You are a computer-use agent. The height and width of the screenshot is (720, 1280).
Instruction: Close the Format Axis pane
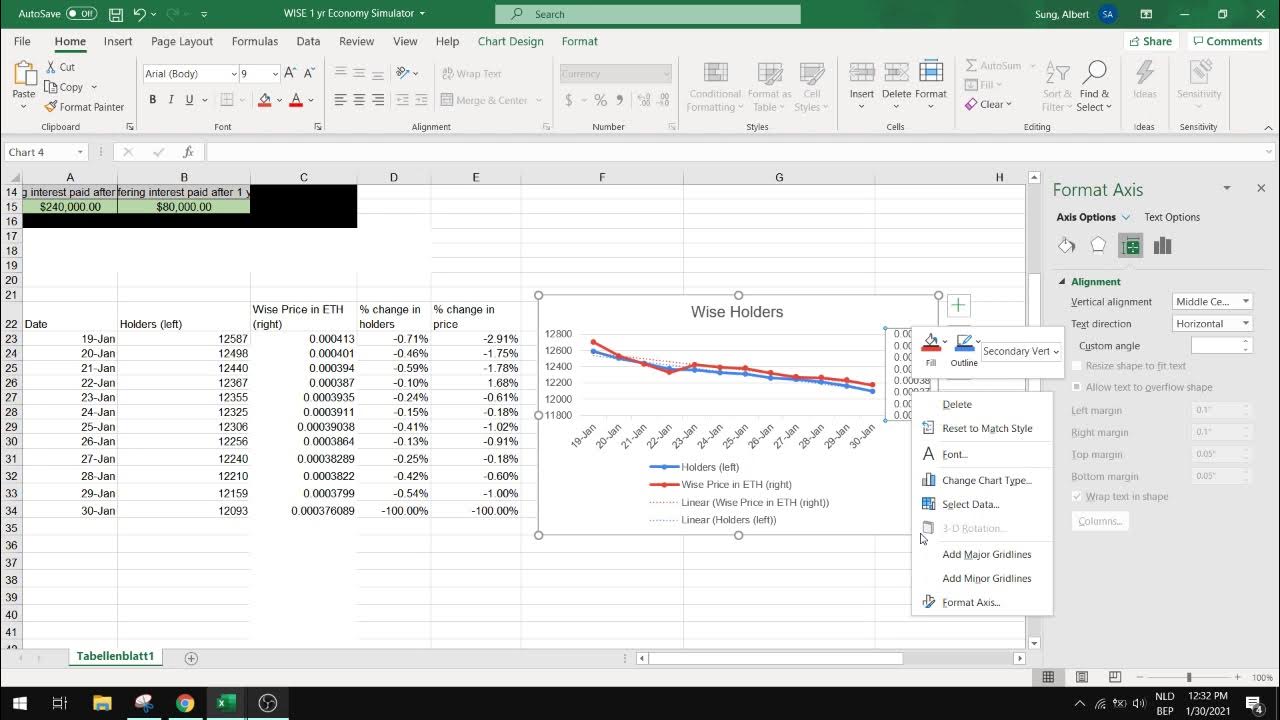[1261, 188]
